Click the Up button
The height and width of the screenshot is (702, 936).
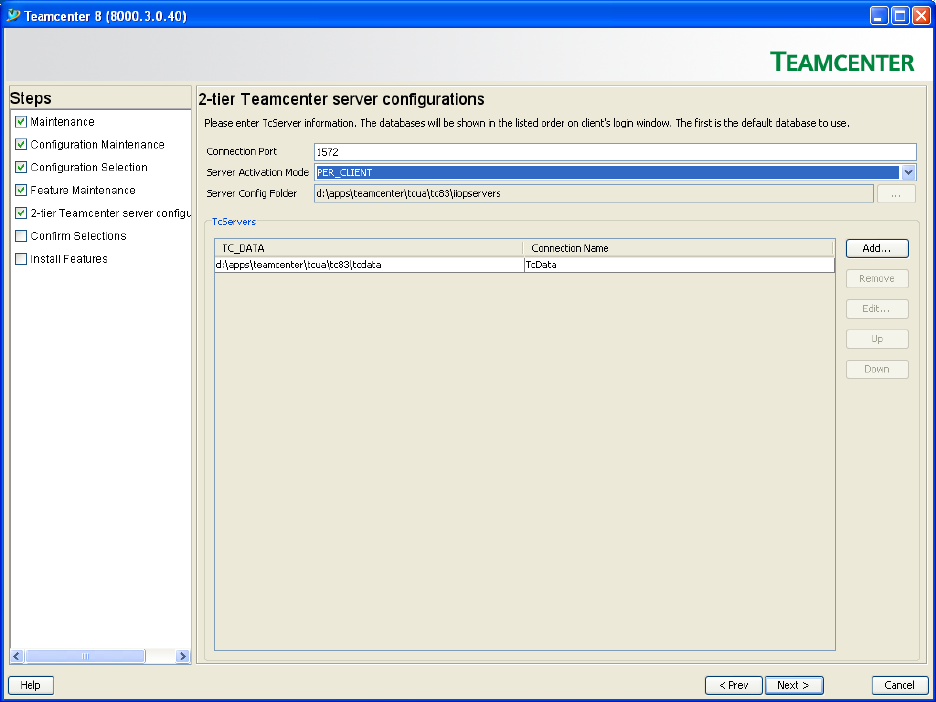(877, 339)
